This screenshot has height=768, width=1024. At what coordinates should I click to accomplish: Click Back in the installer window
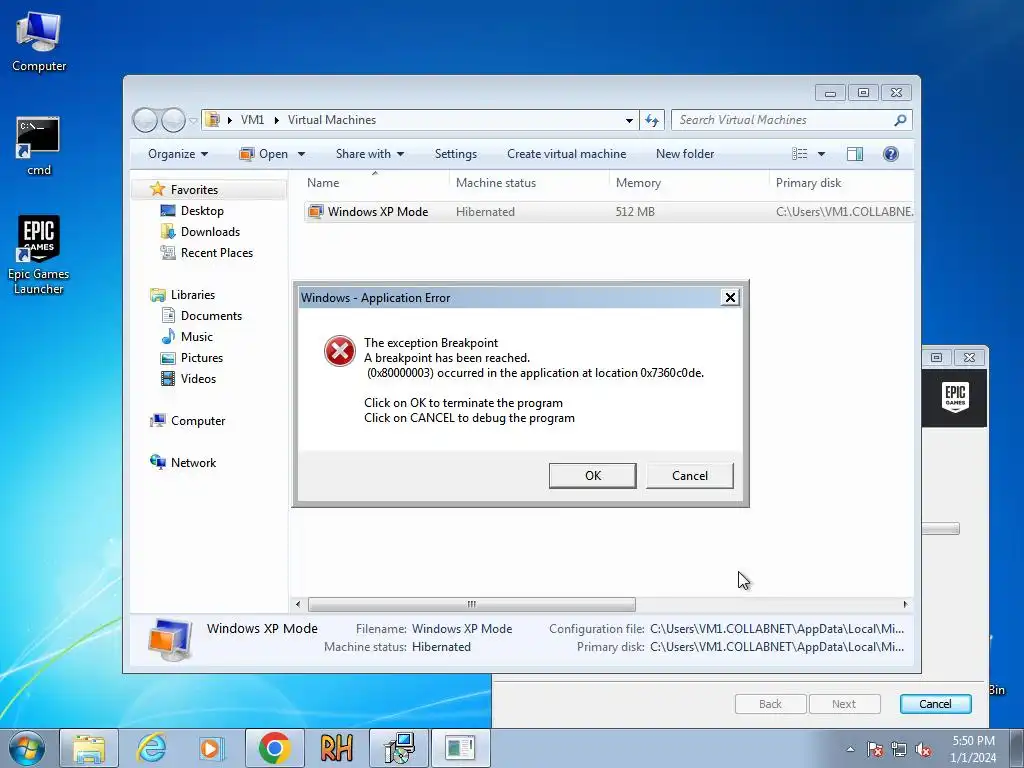click(770, 704)
